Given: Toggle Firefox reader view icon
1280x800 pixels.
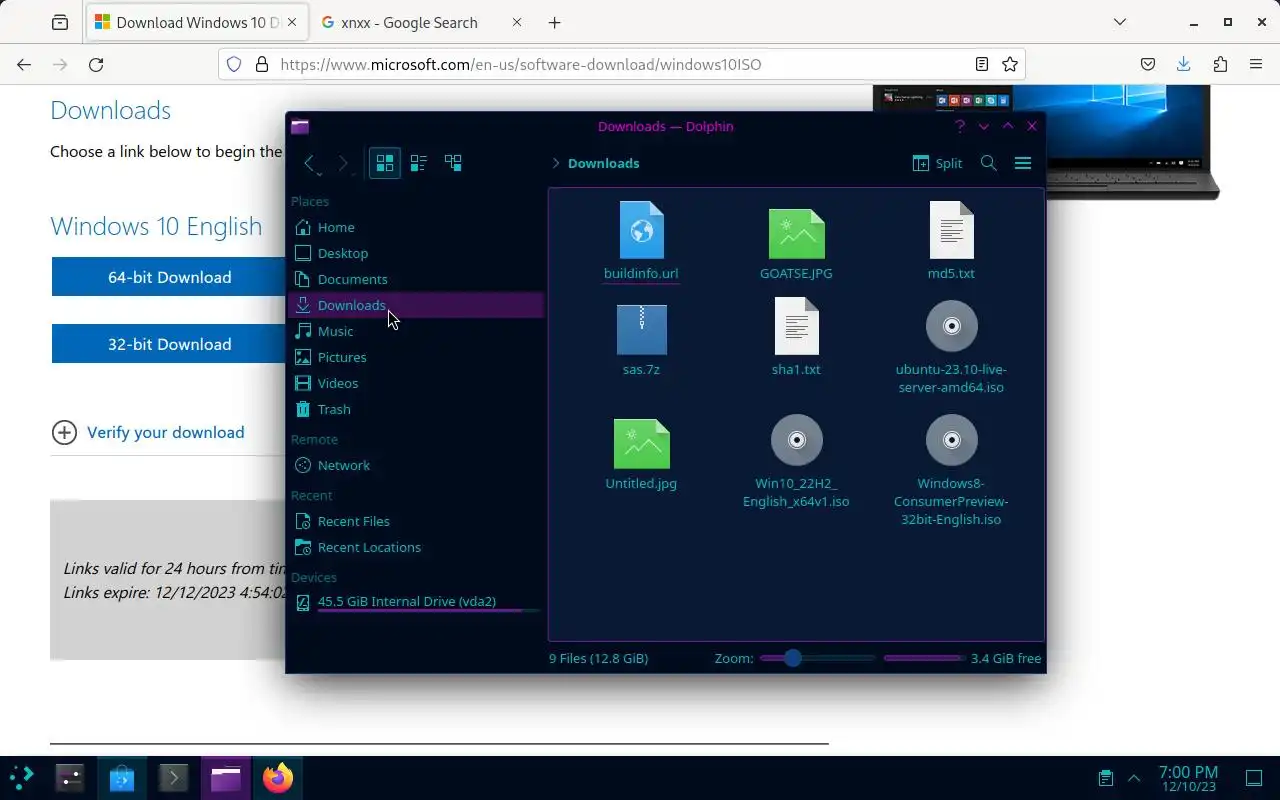Looking at the screenshot, I should click(982, 64).
